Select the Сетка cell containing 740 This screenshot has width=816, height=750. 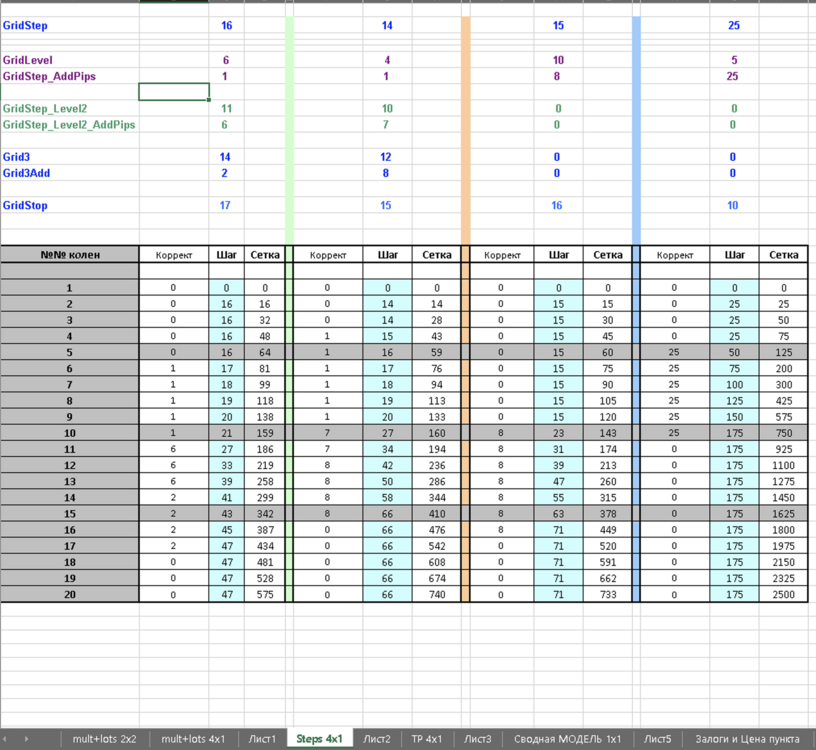437,594
